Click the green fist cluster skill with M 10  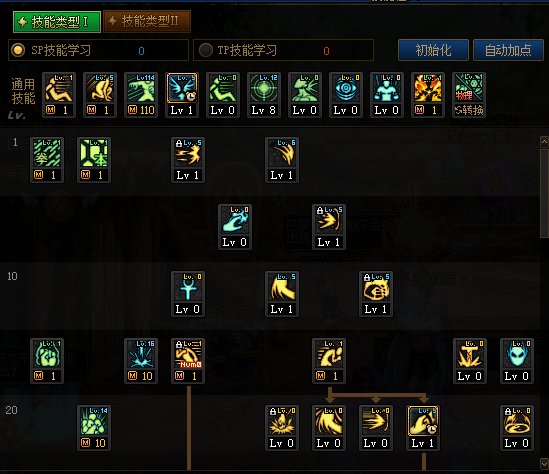94,428
